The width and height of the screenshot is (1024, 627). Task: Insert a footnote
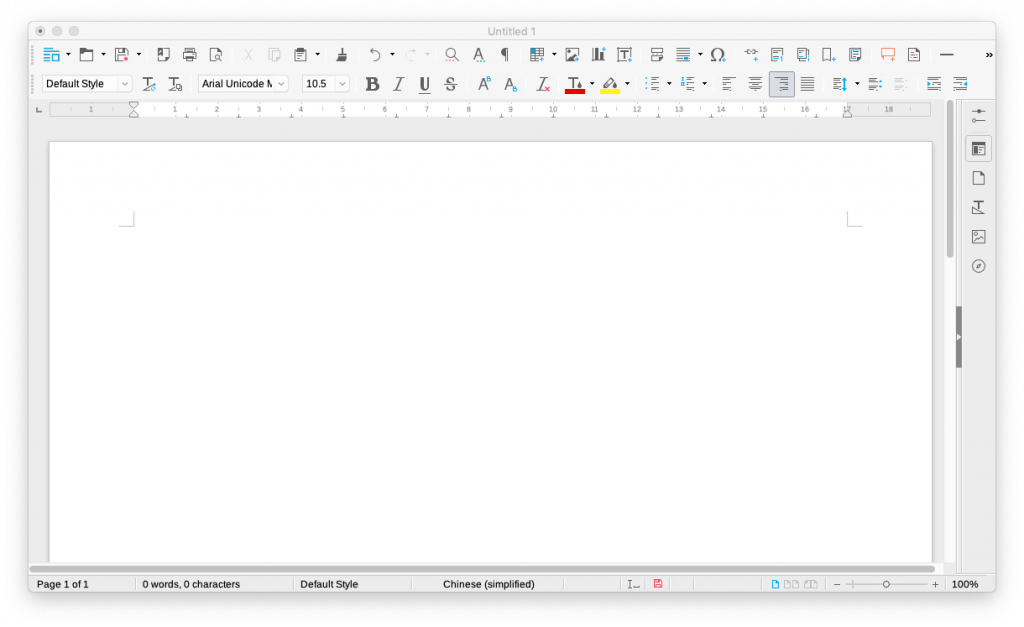(x=777, y=55)
